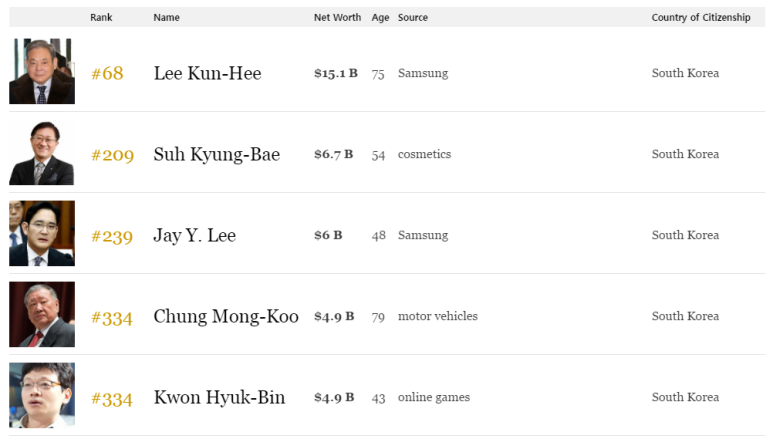773x439 pixels.
Task: Click Lee Kun-Hee's profile photo
Action: point(42,72)
